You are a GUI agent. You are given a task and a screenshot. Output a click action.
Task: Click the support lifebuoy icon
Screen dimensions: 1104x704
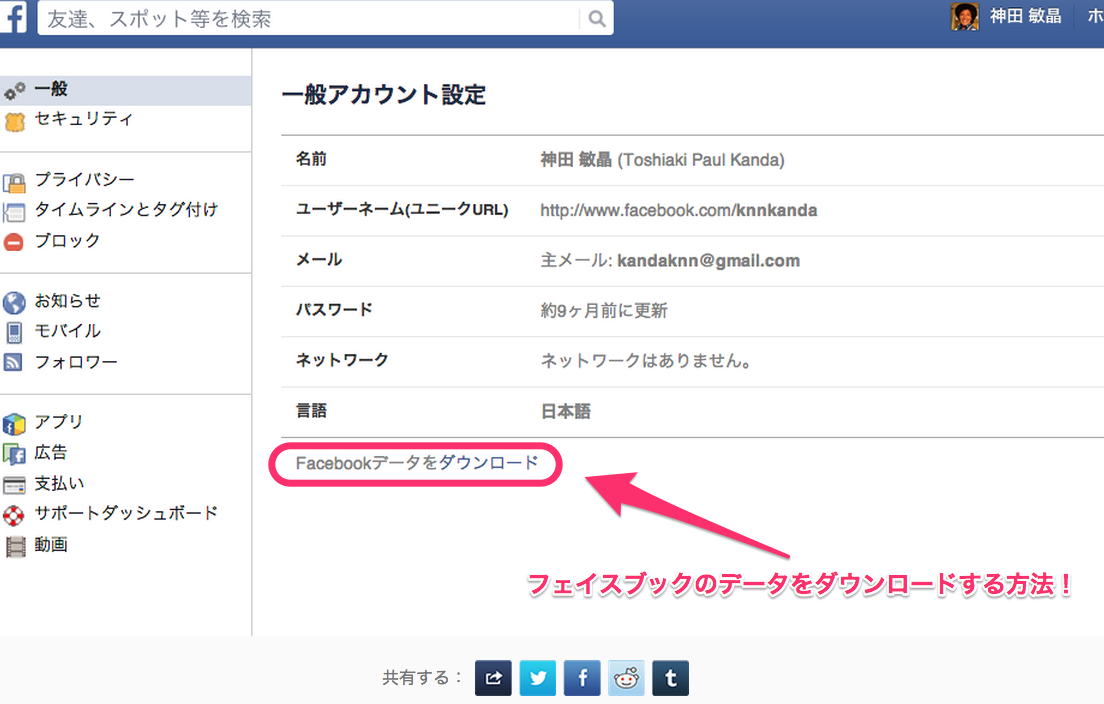click(13, 516)
